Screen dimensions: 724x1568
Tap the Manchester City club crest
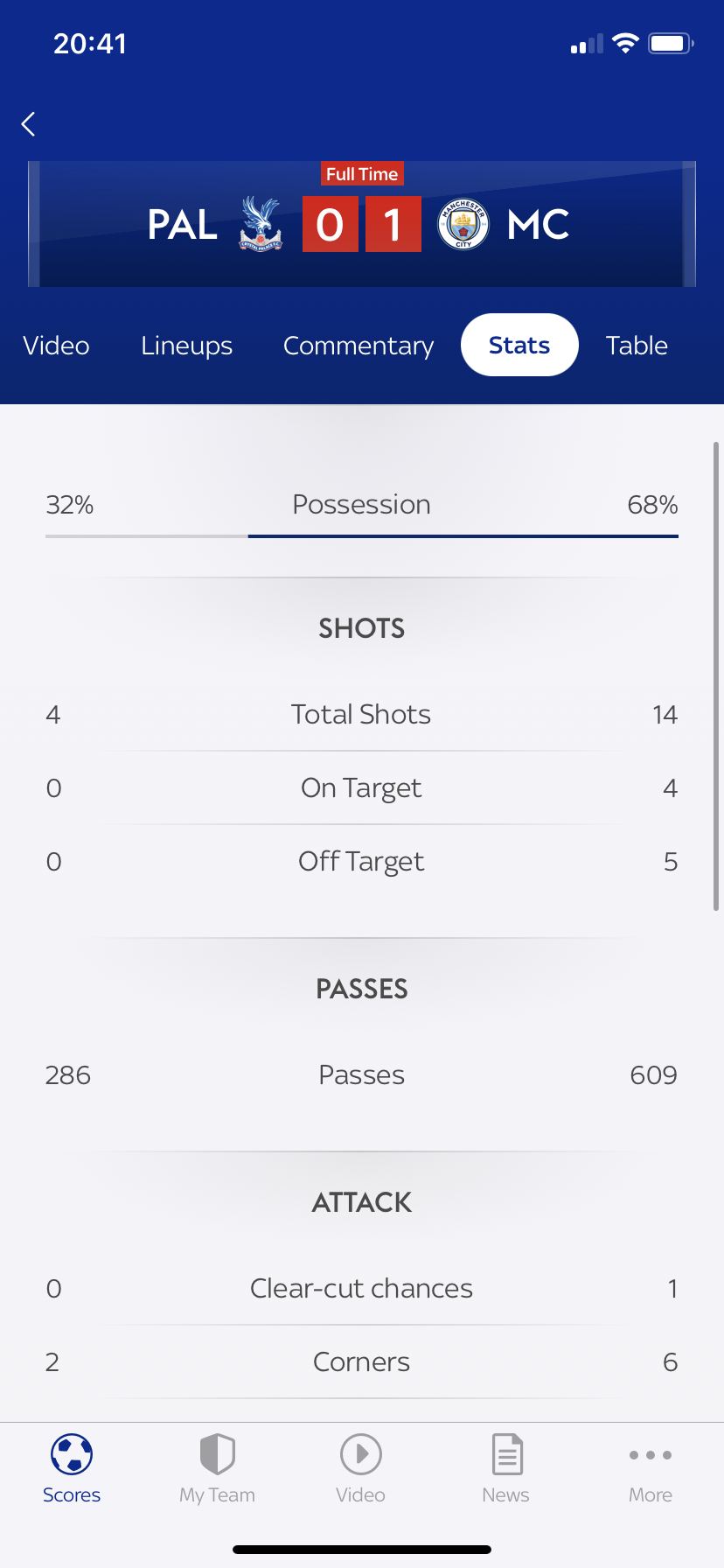point(463,225)
